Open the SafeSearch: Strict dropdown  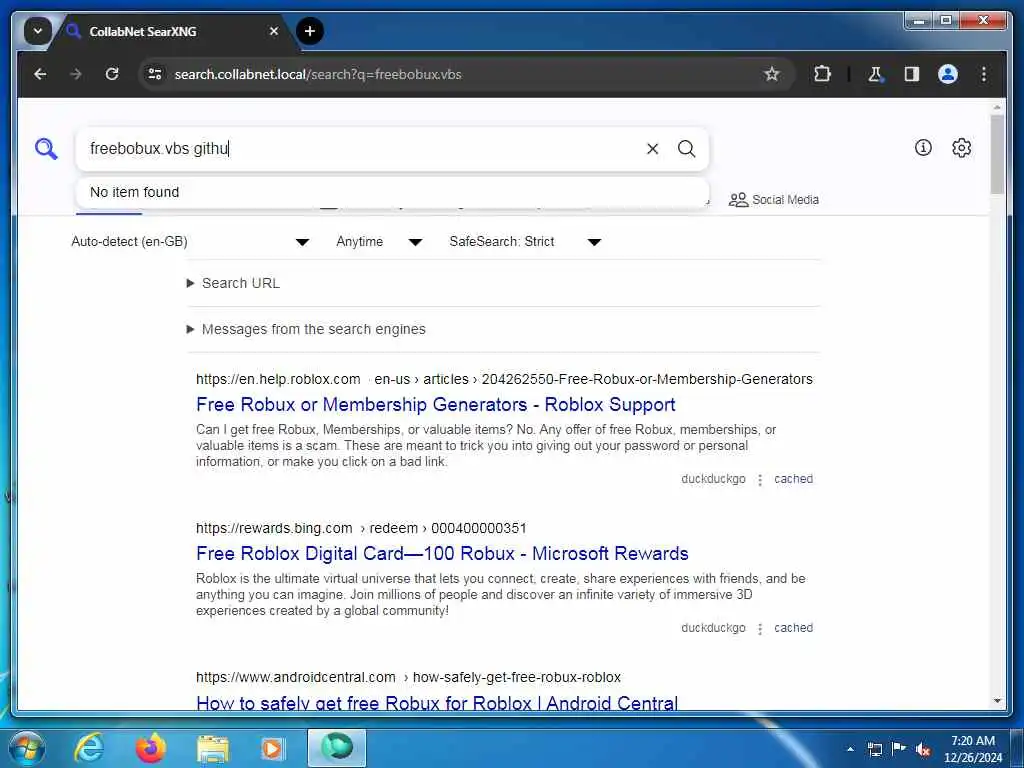click(525, 242)
